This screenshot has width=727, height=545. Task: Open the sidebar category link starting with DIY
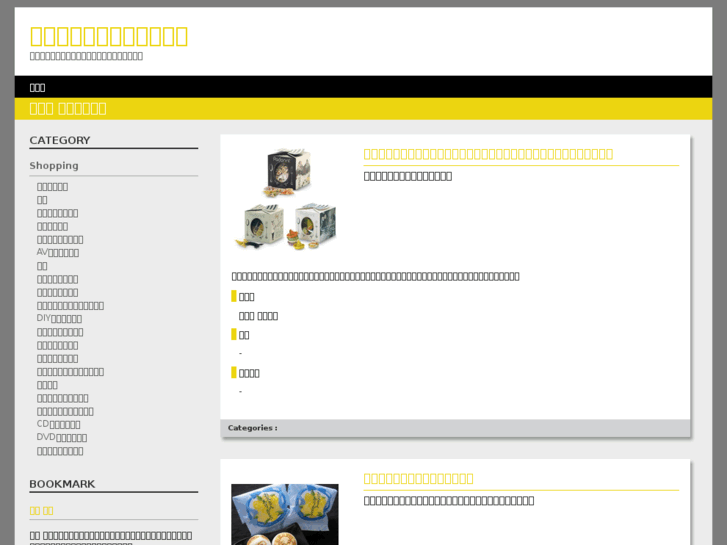[59, 319]
